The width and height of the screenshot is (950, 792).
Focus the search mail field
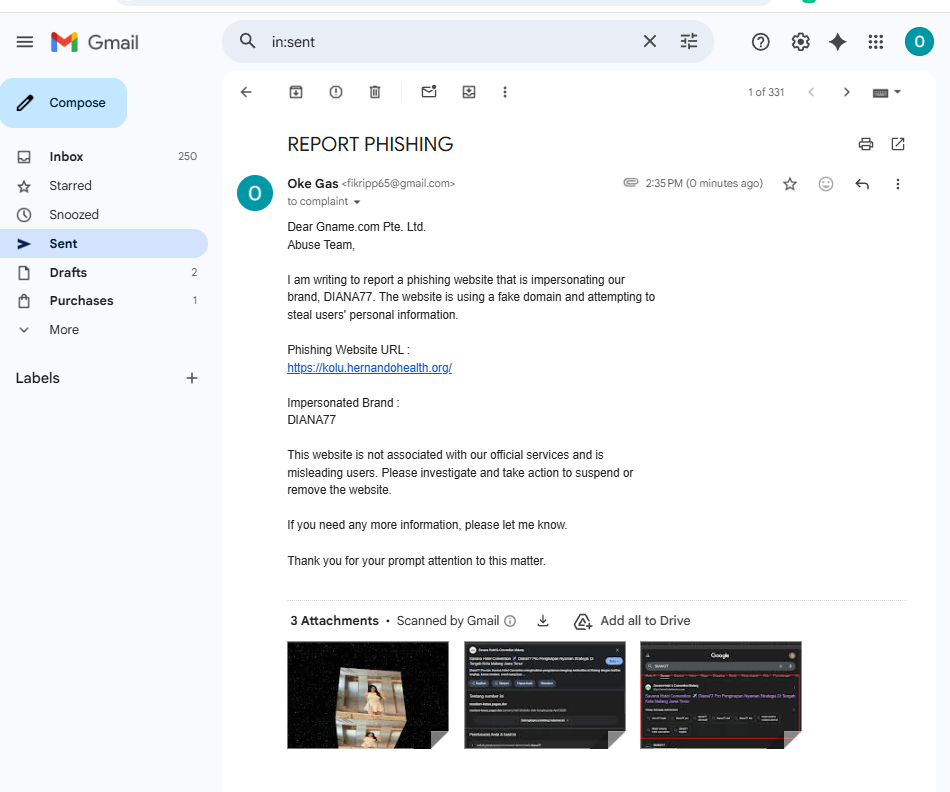click(x=451, y=42)
